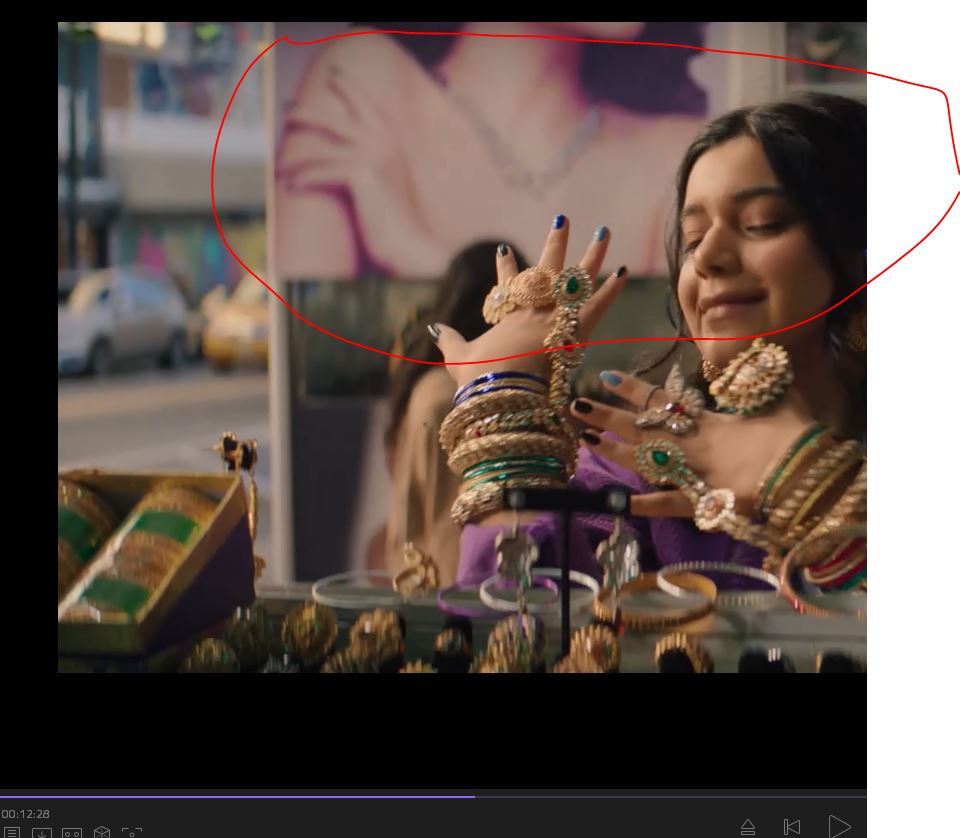Click the frame capture focus icon
This screenshot has height=838, width=960.
pos(132,832)
